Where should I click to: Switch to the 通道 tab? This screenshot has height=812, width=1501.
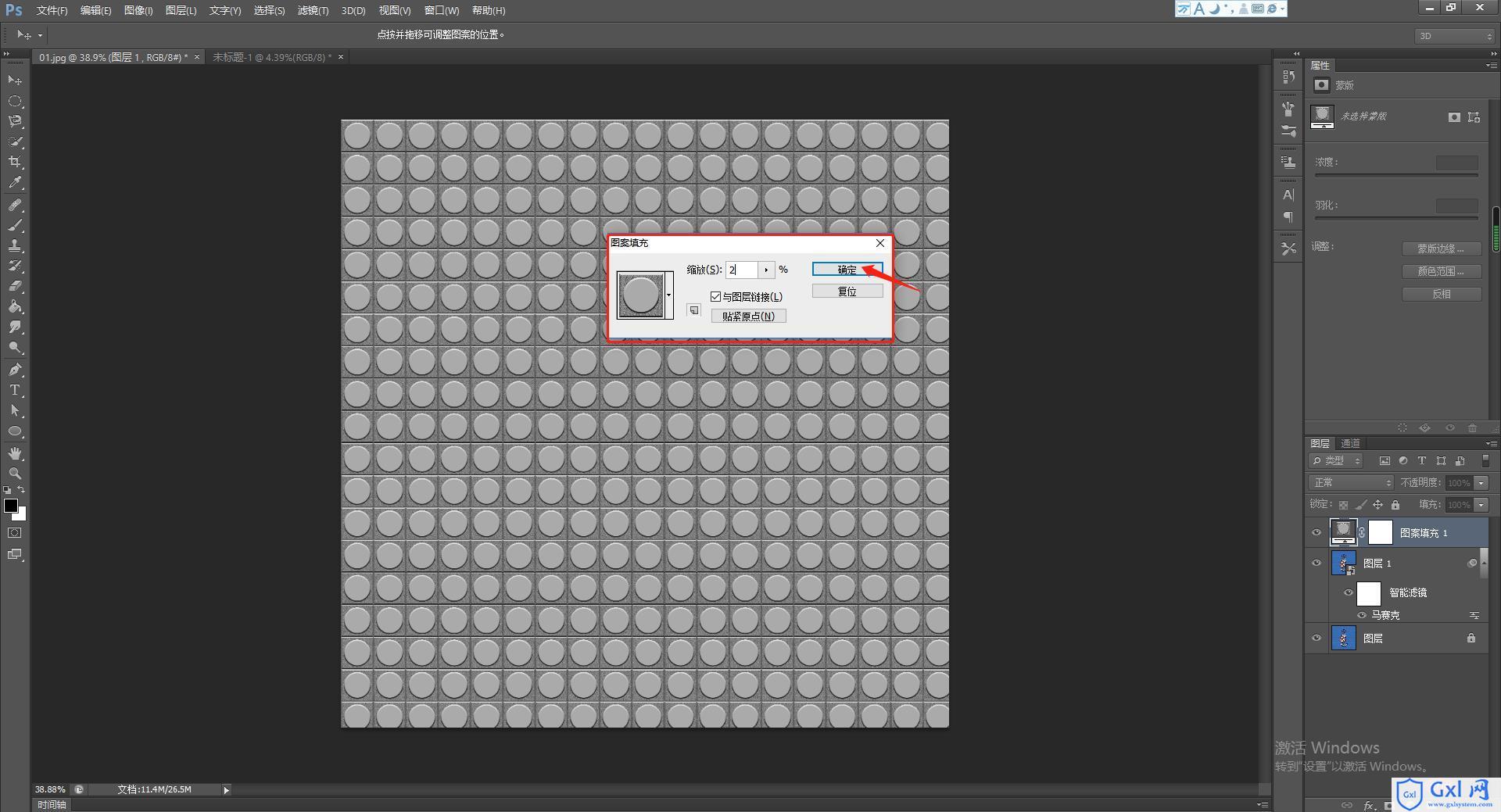[1350, 443]
